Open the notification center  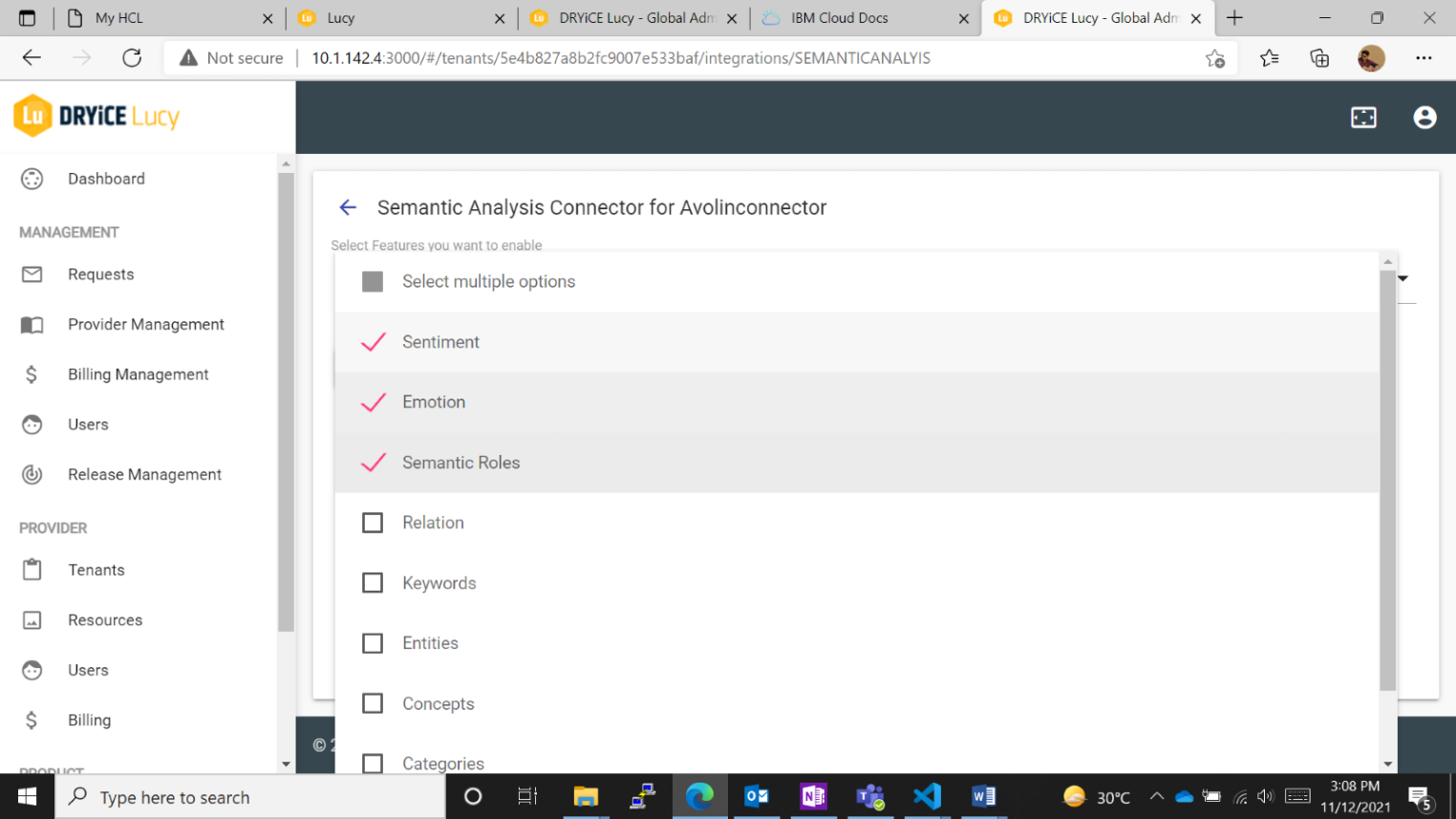(1421, 797)
